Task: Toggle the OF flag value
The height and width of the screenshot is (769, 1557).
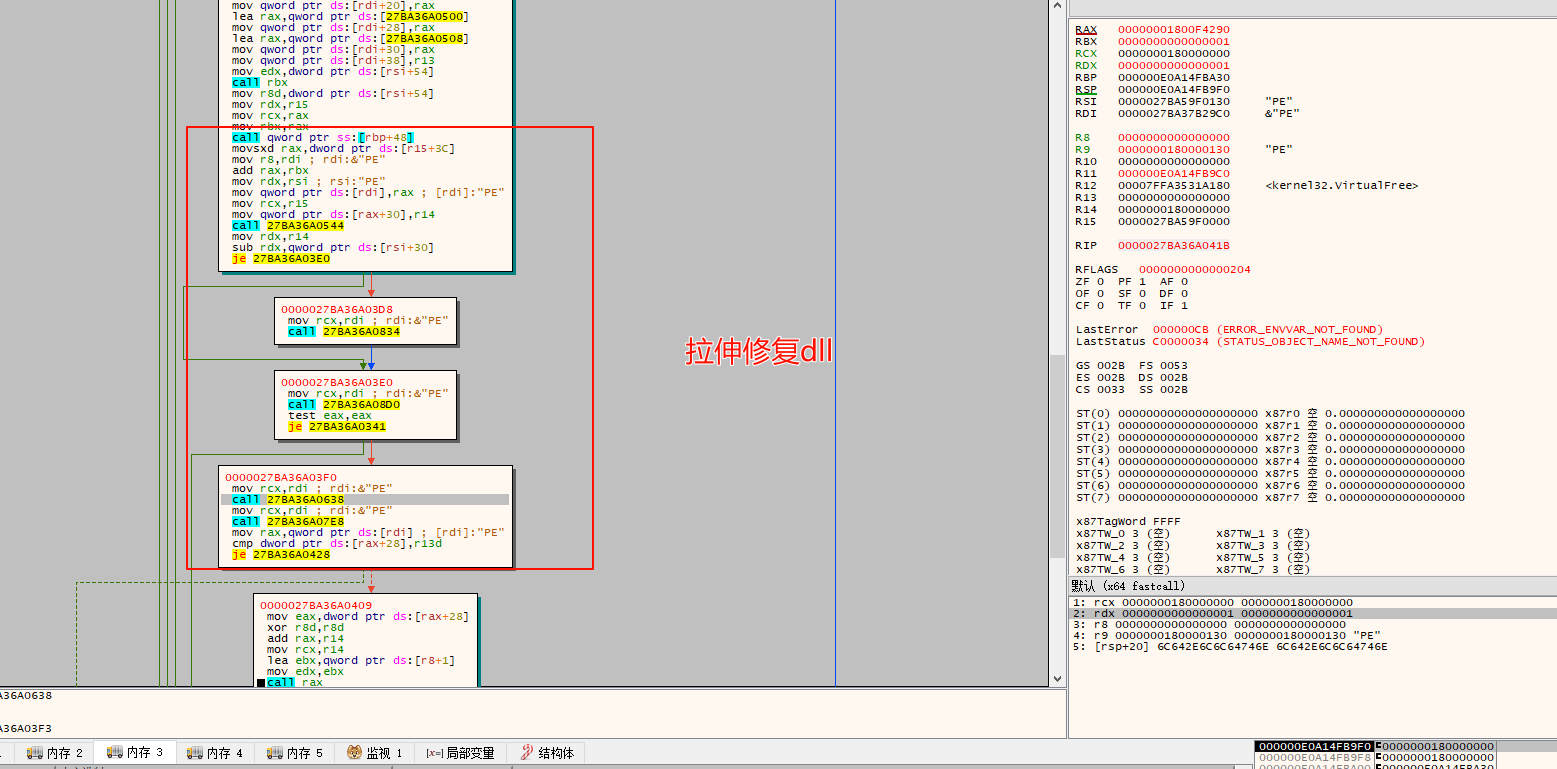Action: pyautogui.click(x=1100, y=294)
